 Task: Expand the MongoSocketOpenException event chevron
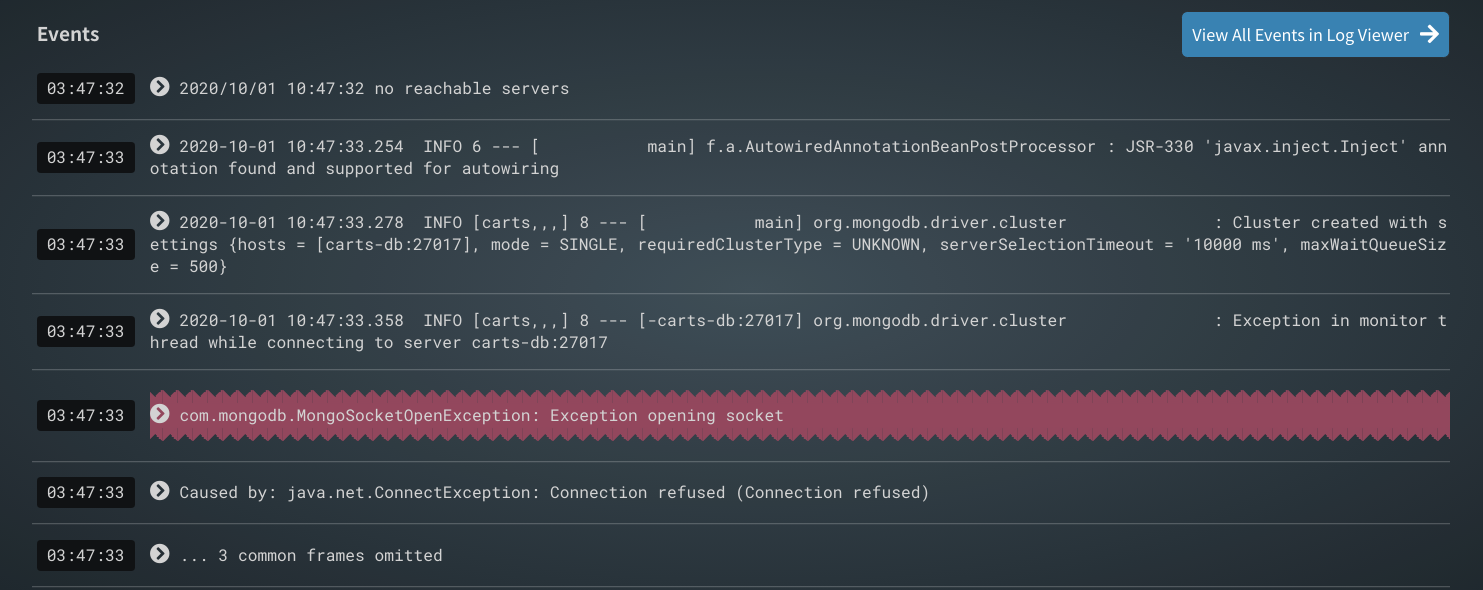point(160,414)
